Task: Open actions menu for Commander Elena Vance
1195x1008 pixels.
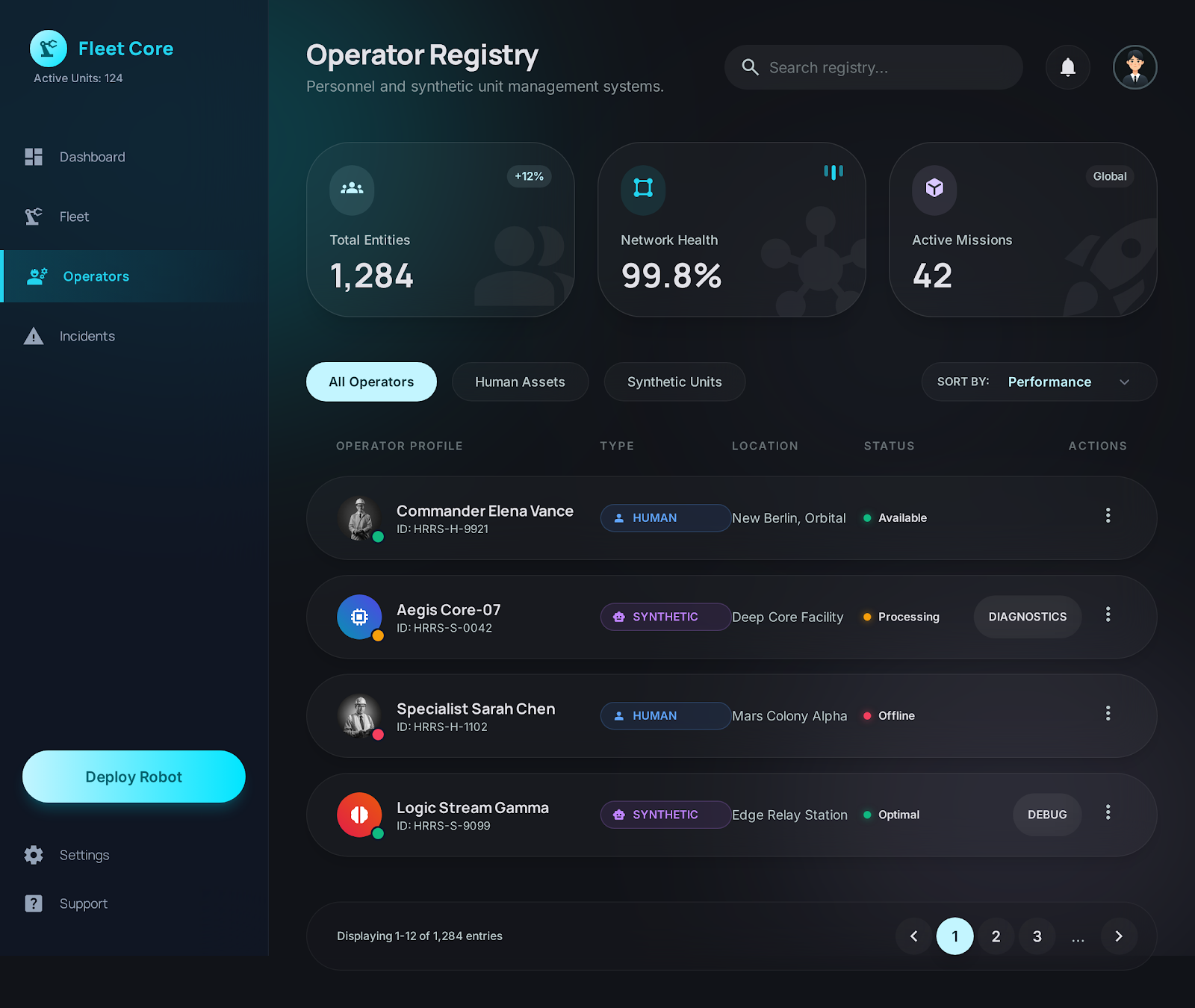Action: click(1108, 515)
